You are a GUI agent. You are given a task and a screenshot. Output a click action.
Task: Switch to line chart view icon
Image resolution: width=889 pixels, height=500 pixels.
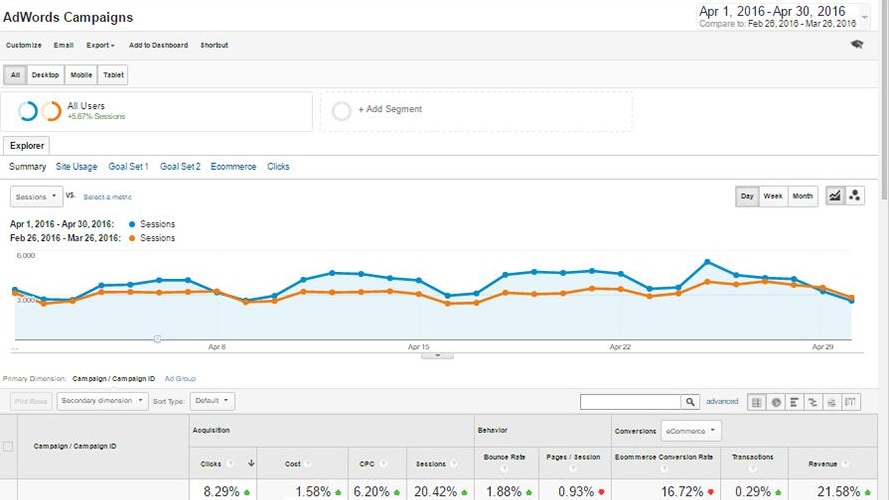pos(835,196)
